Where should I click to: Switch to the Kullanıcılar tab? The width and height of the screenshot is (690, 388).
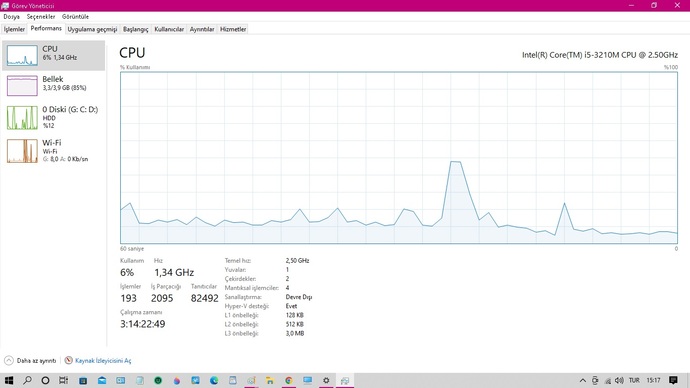[169, 29]
